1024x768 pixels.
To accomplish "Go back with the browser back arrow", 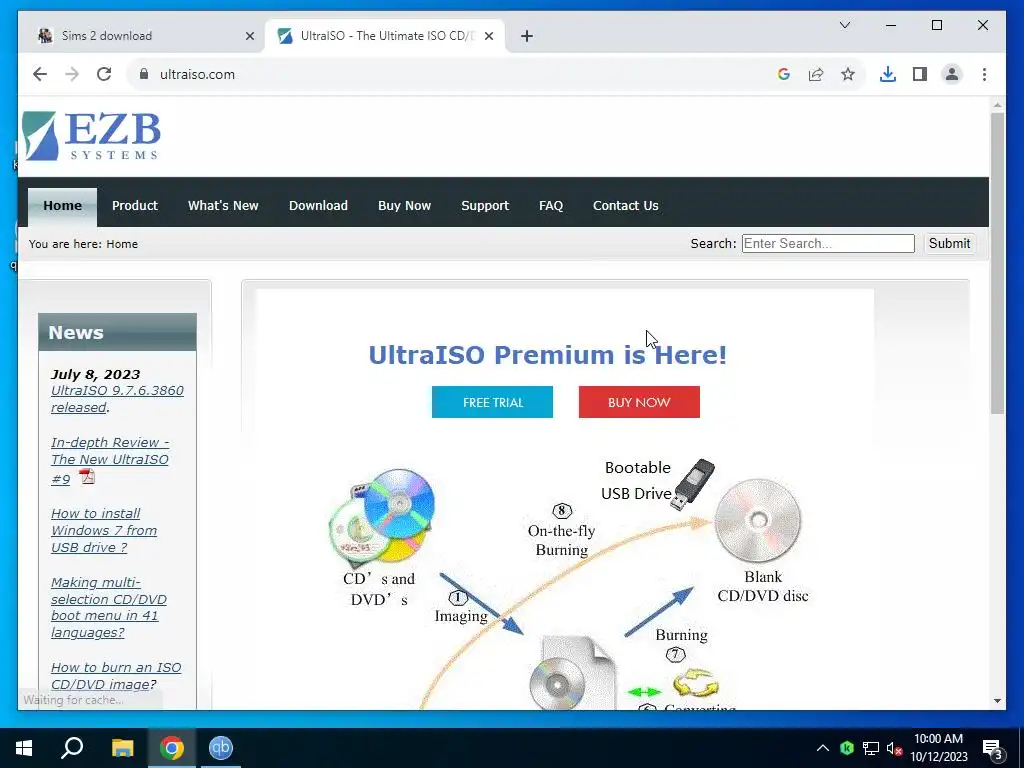I will tap(40, 74).
